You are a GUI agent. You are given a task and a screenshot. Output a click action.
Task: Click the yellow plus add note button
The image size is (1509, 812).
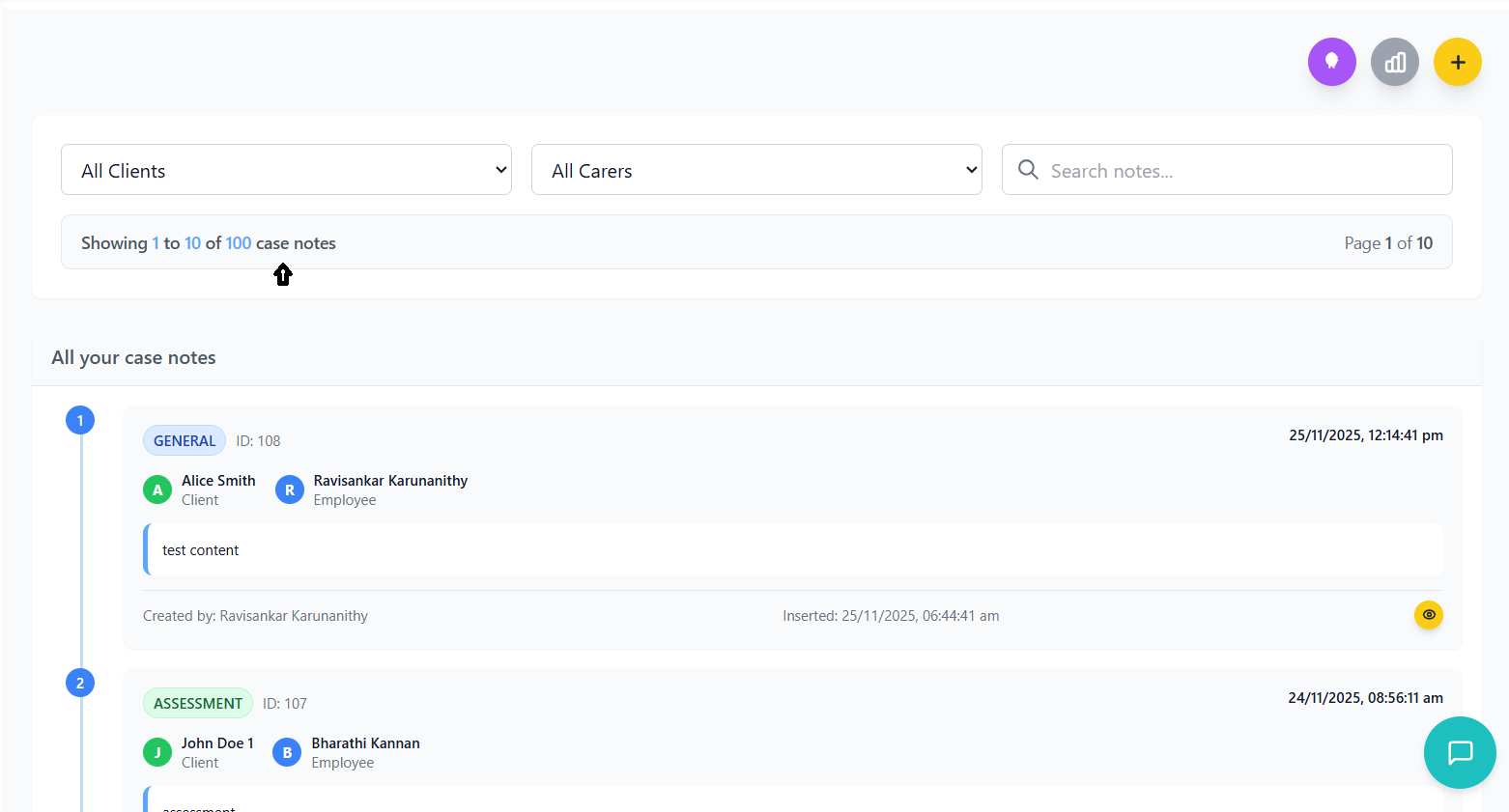point(1457,62)
